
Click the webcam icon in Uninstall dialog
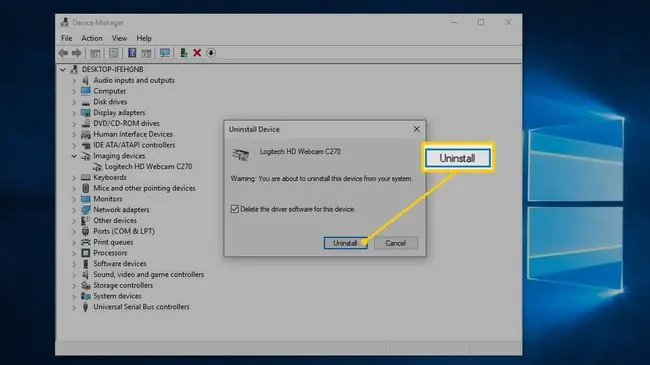coord(241,154)
